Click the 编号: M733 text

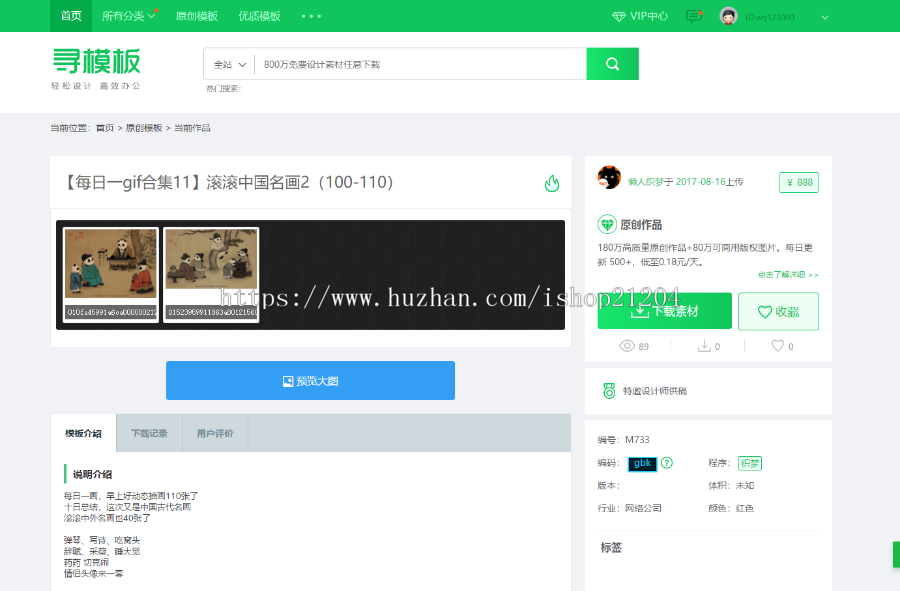[623, 440]
